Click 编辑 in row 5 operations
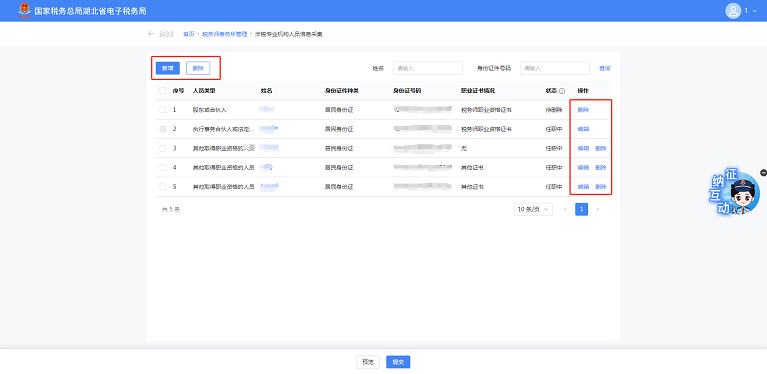 (583, 187)
